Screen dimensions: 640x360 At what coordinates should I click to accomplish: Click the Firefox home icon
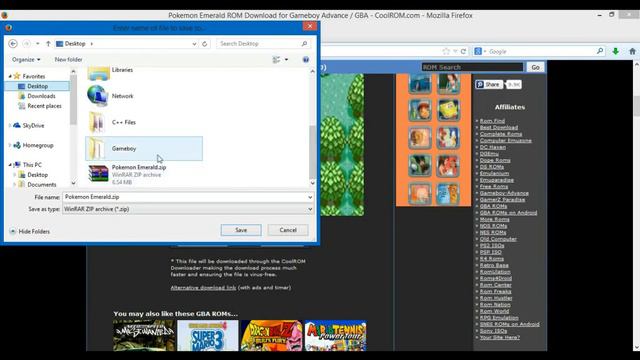pos(632,51)
